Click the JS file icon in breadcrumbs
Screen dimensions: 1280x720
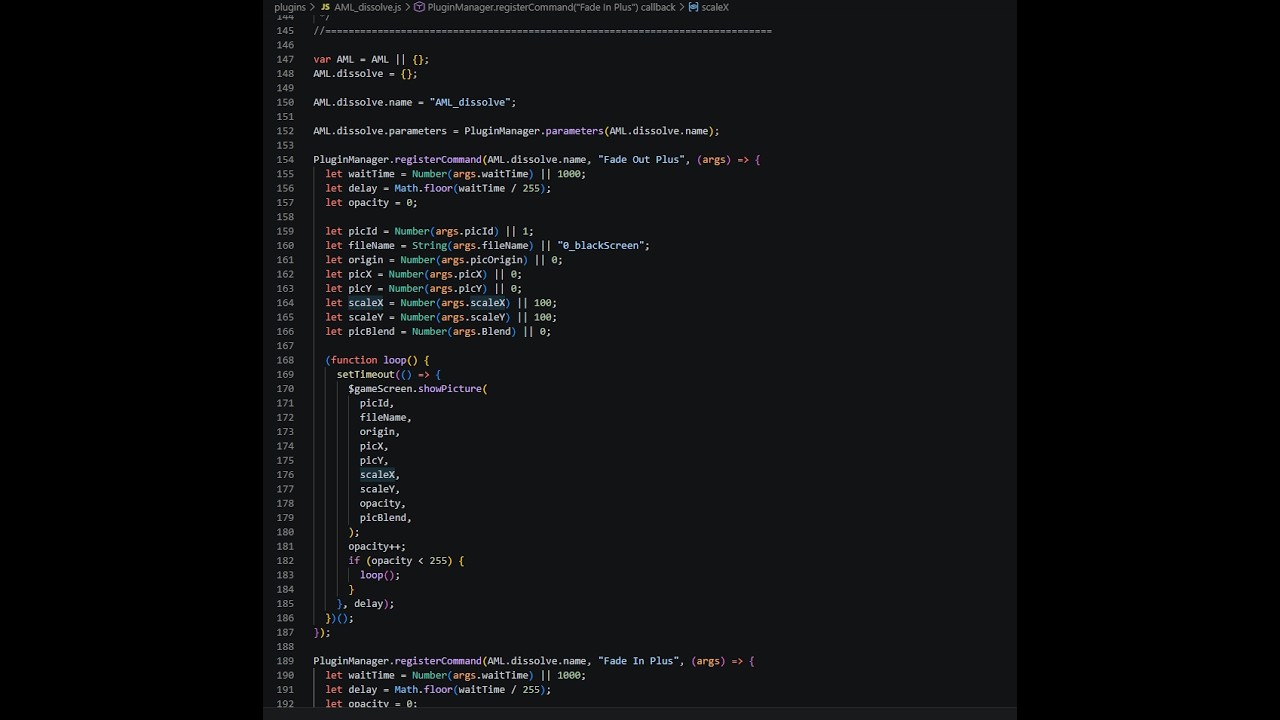click(325, 7)
